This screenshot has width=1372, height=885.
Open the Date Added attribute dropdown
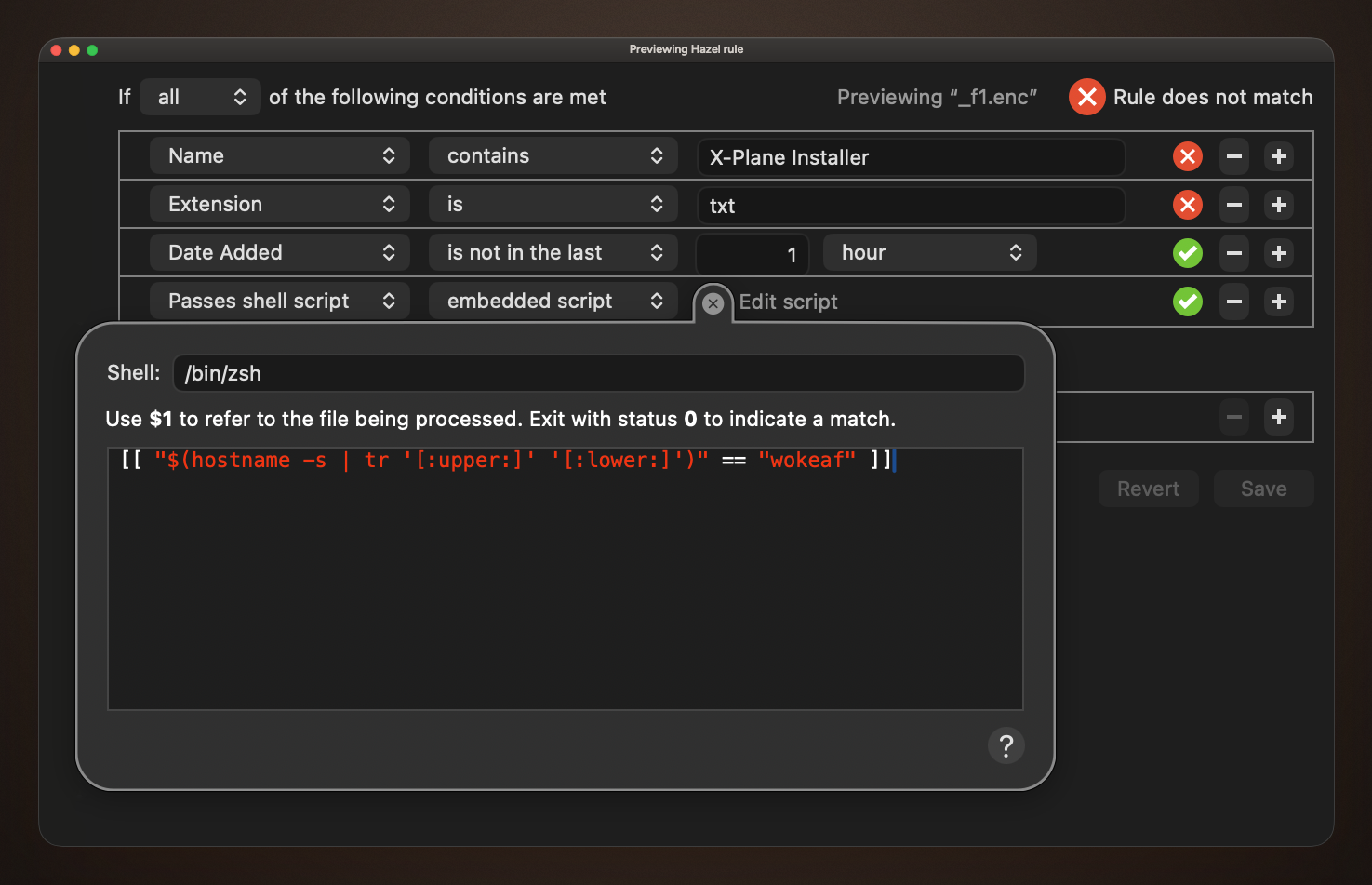(x=279, y=253)
